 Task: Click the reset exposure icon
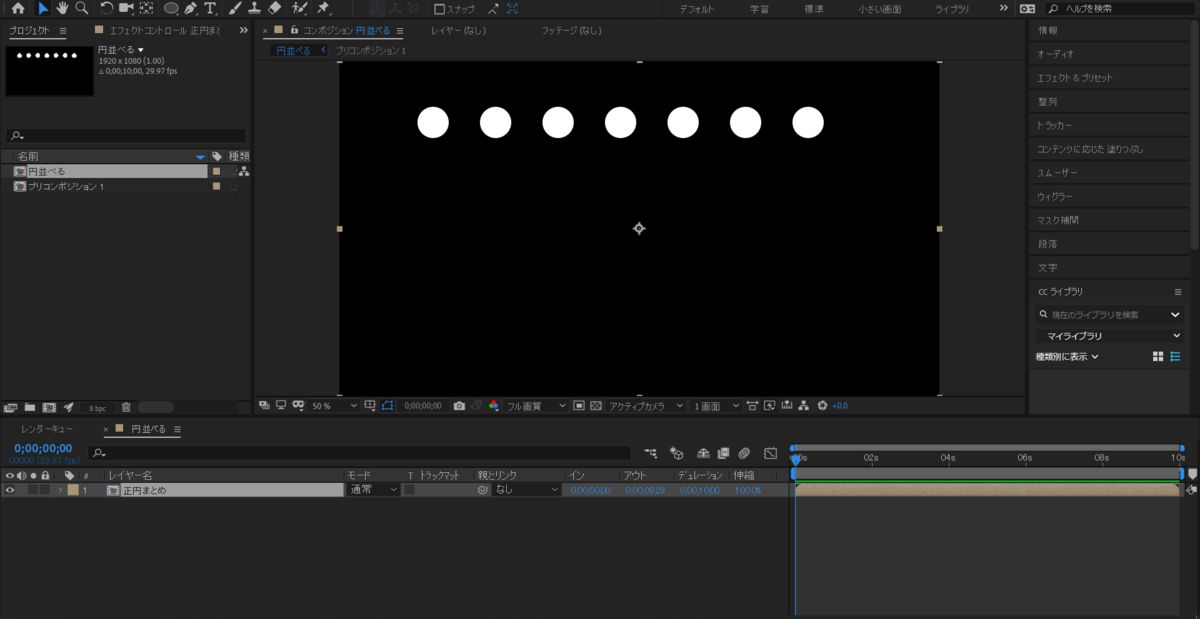click(822, 406)
